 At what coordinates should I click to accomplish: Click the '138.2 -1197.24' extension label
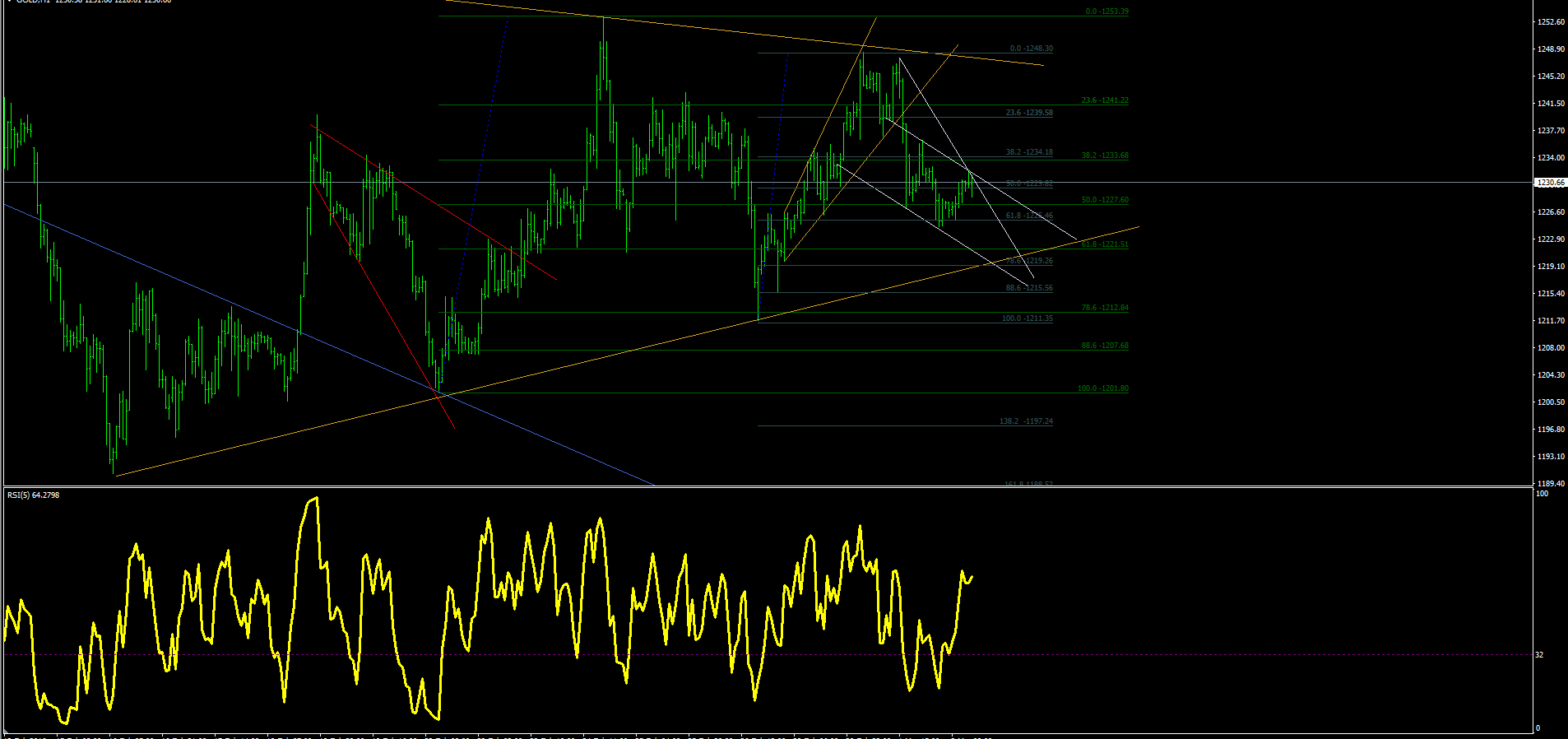[x=1027, y=421]
